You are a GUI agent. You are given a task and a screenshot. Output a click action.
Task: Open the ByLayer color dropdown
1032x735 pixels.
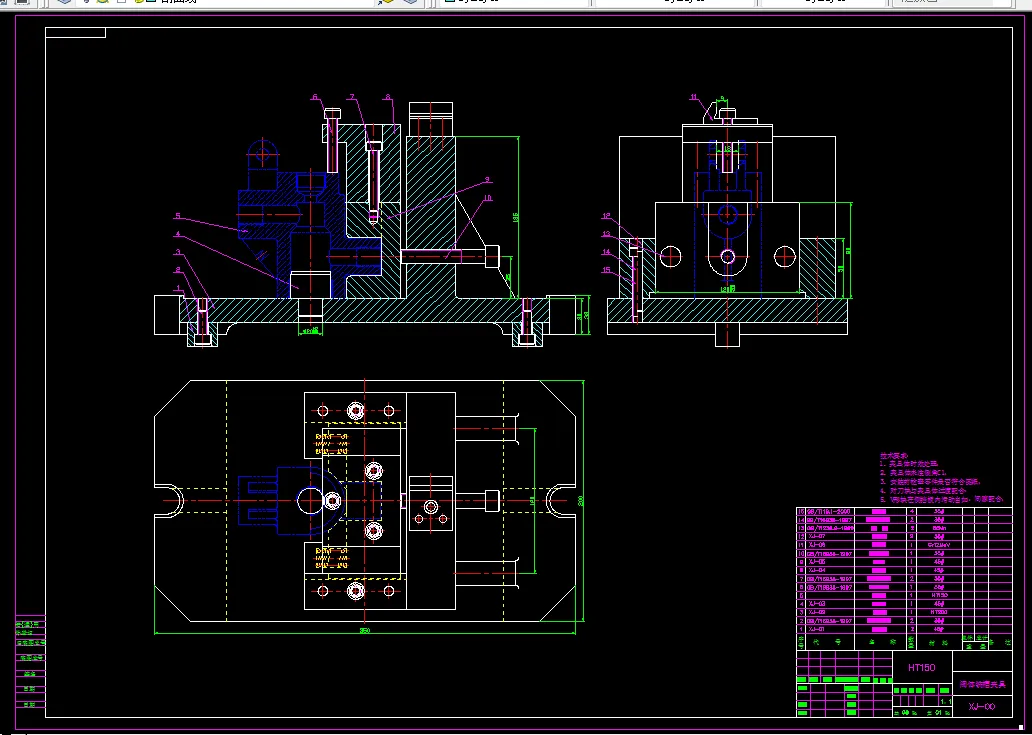click(513, 2)
